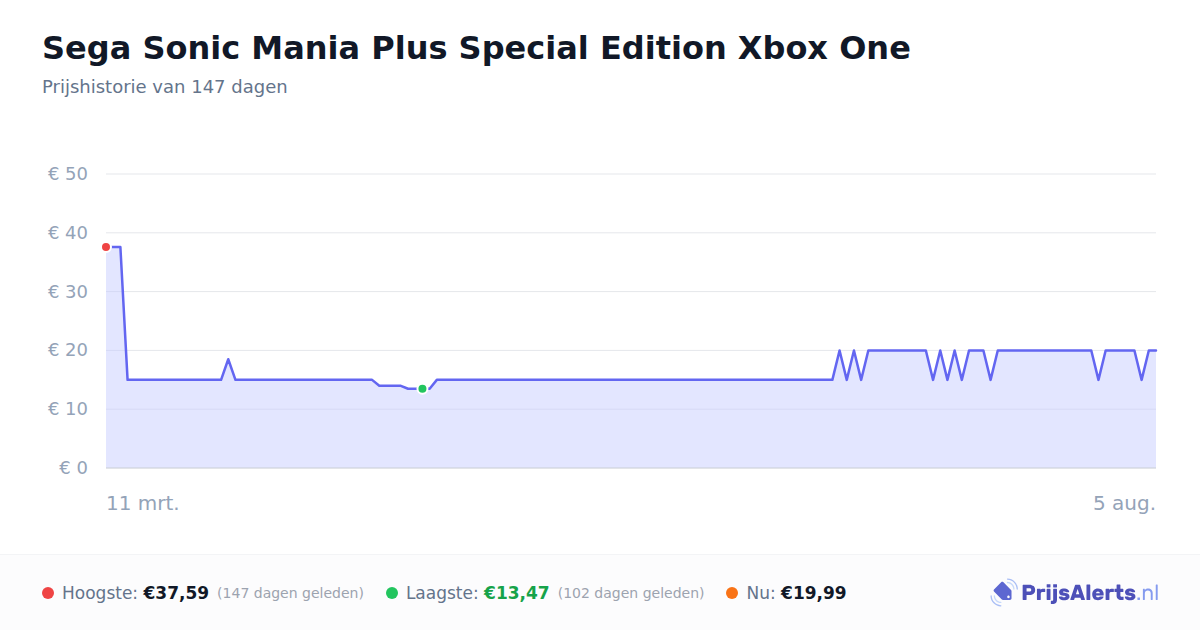Click the € 20 axis label
The height and width of the screenshot is (630, 1200).
68,350
